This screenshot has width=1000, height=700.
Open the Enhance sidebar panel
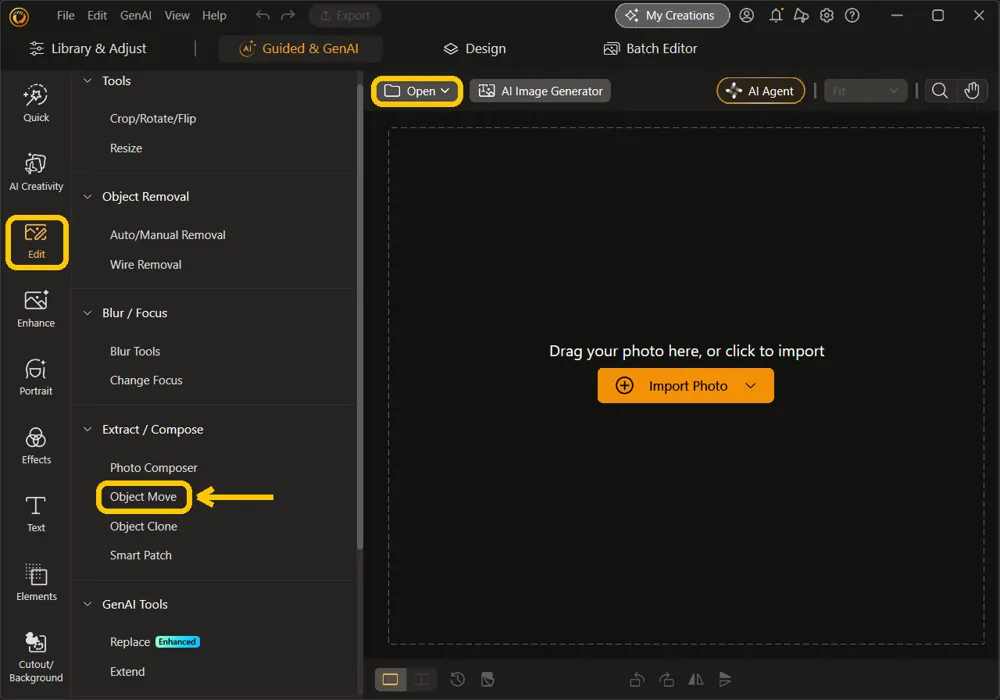tap(36, 309)
